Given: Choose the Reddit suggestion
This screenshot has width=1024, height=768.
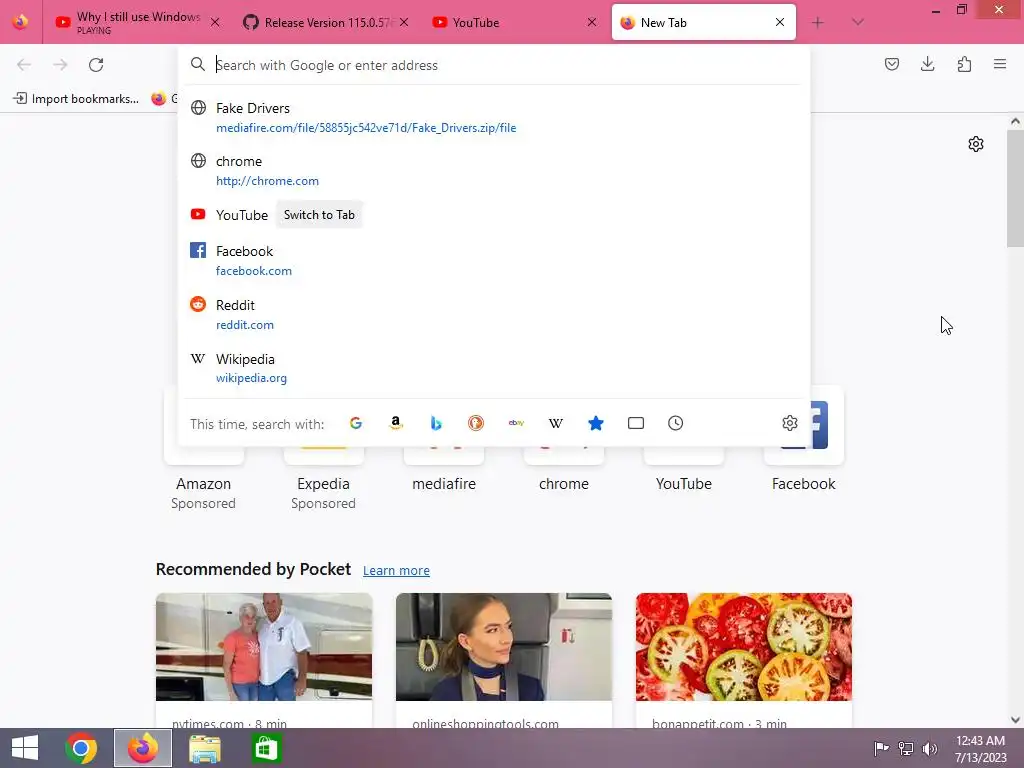Looking at the screenshot, I should tap(494, 314).
